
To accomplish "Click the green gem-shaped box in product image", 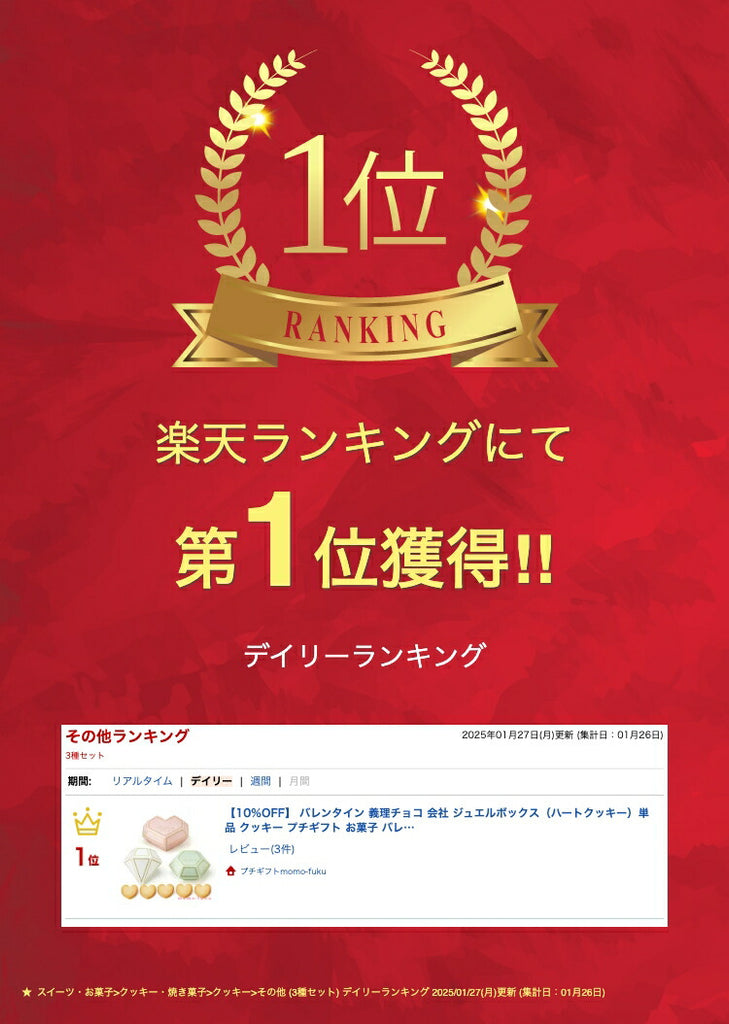I will click(190, 865).
